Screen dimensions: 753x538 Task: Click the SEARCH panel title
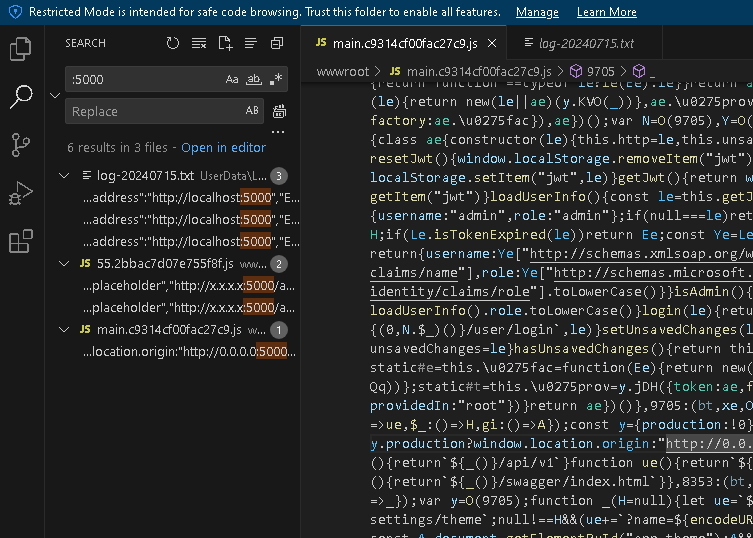point(85,43)
